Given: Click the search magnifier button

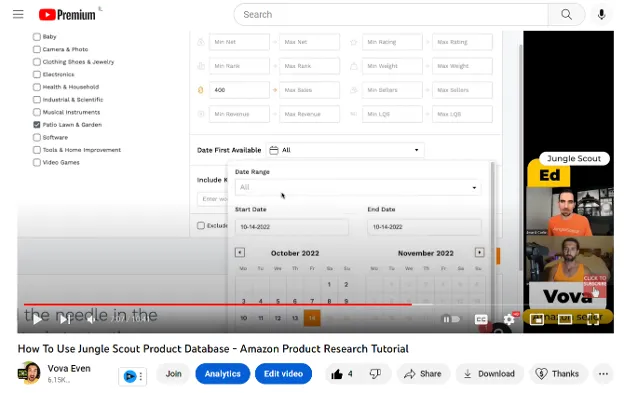Looking at the screenshot, I should 566,15.
